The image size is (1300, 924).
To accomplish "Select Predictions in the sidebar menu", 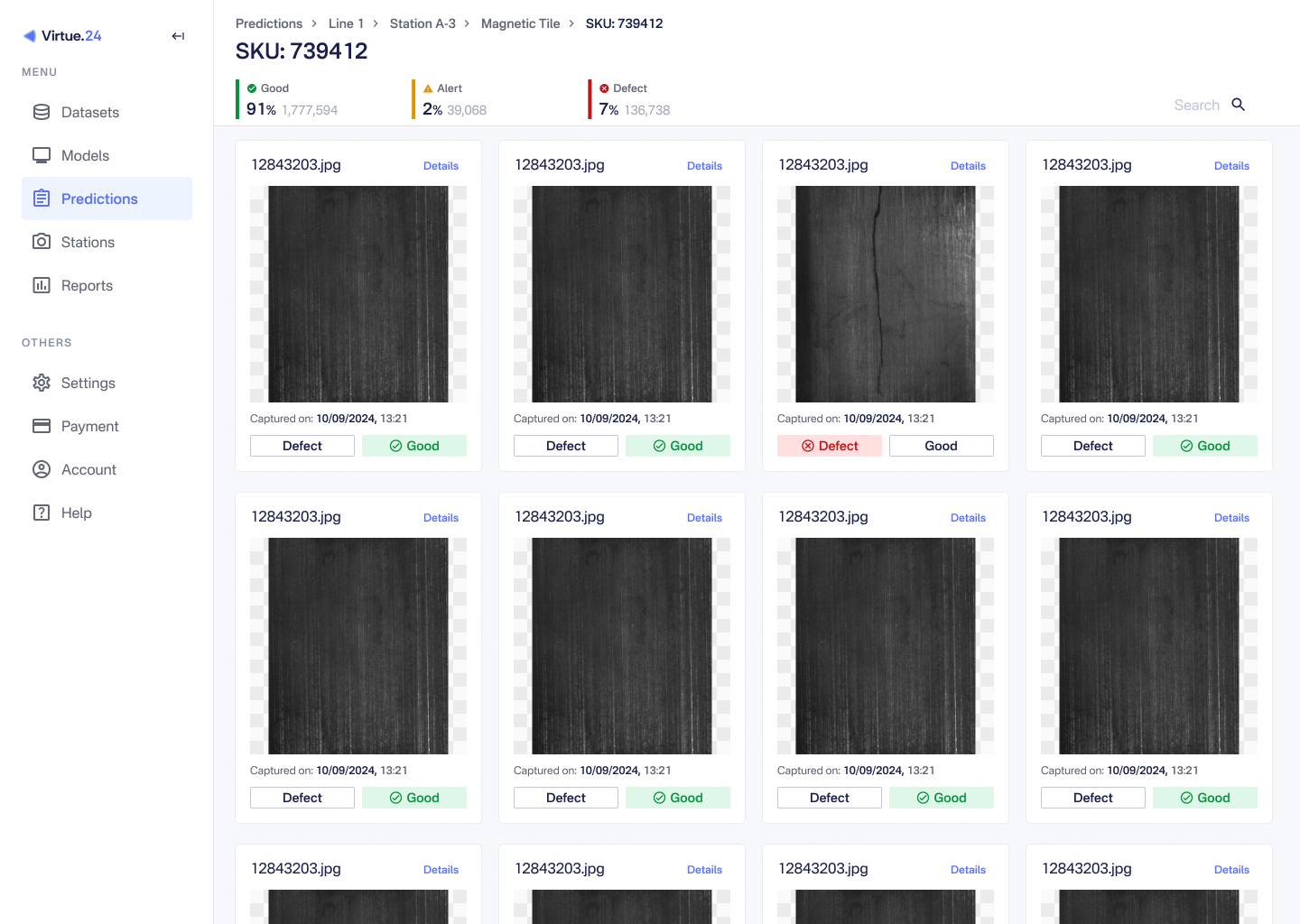I will tap(99, 199).
